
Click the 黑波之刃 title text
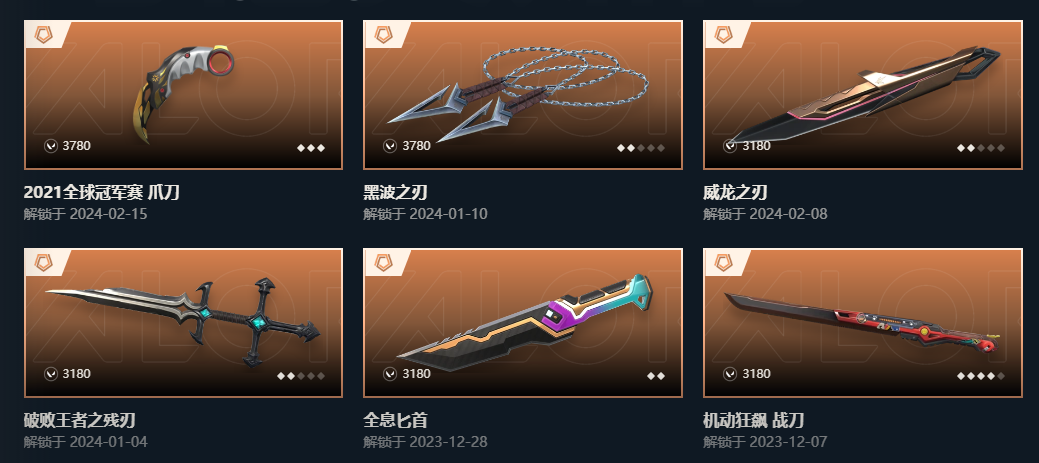point(396,193)
